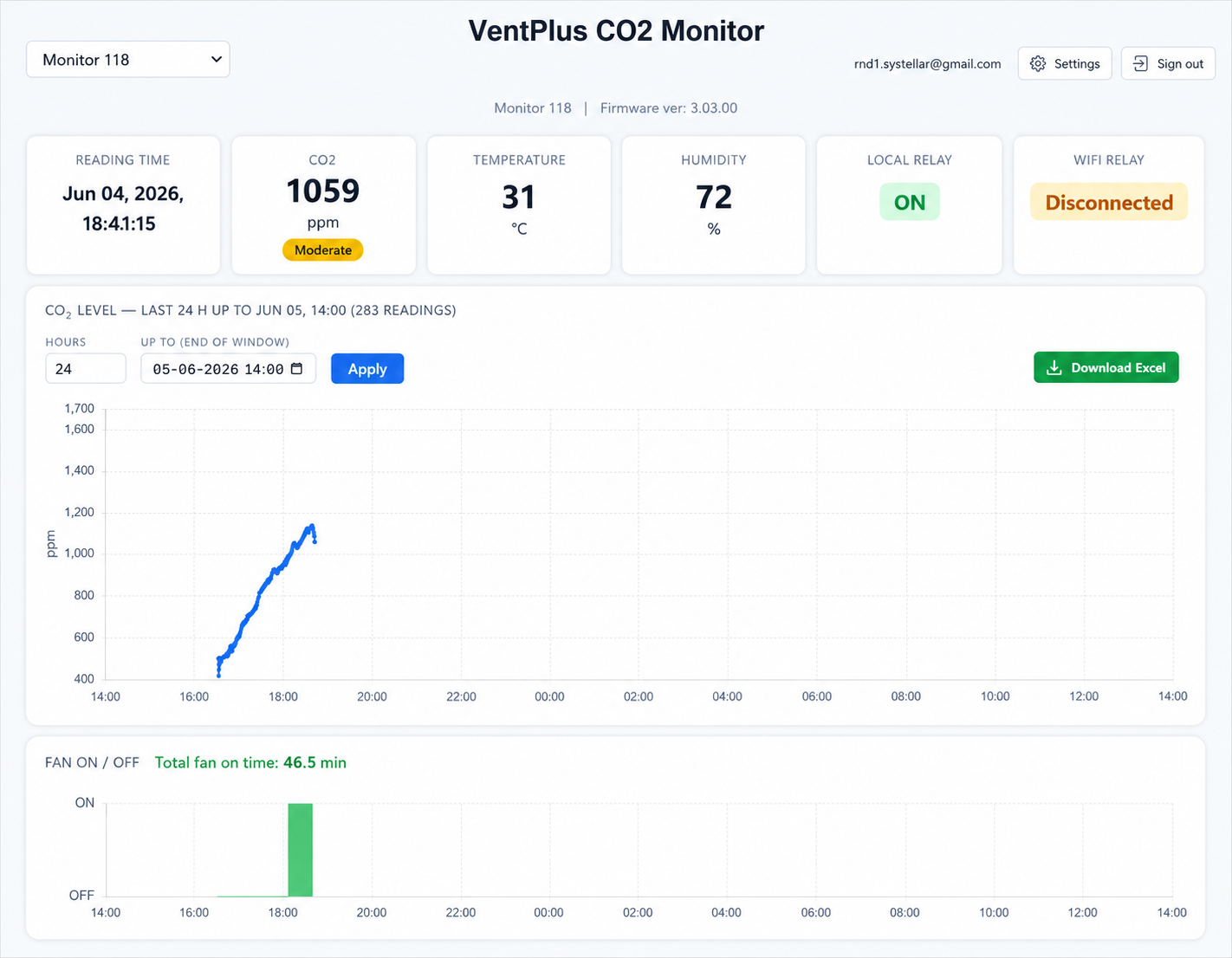Screen dimensions: 1232x958
Task: Click the Firmware ver: 3.03.00 text
Action: [669, 108]
